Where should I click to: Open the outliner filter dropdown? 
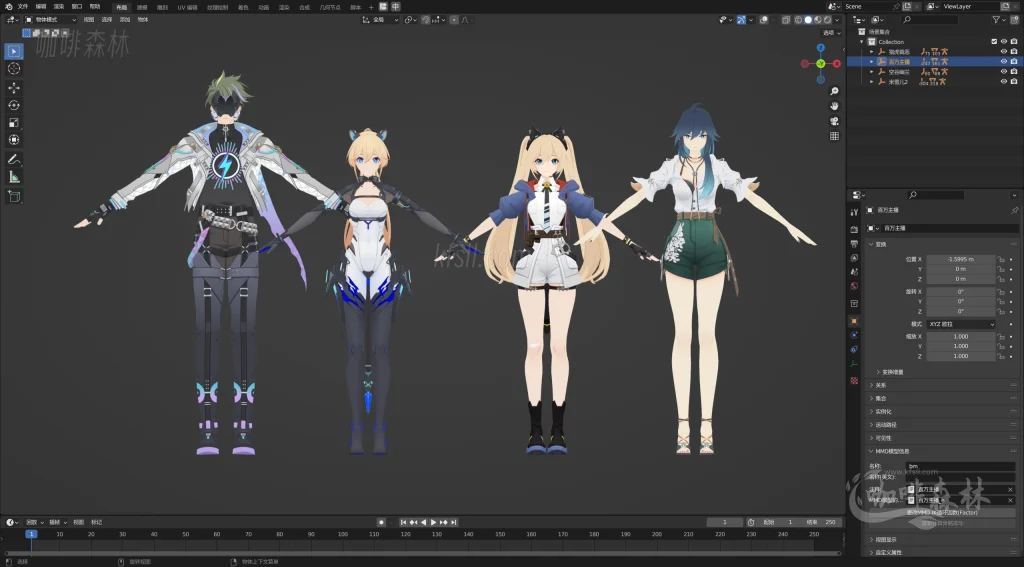[999, 20]
